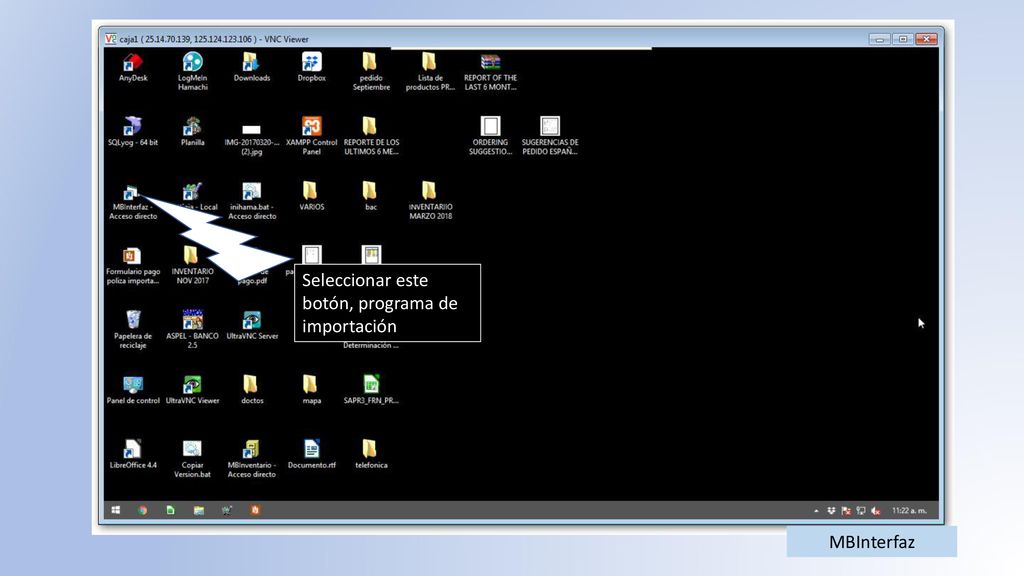Select the IMG-20170320 jpg image file
1024x576 pixels.
coord(251,139)
